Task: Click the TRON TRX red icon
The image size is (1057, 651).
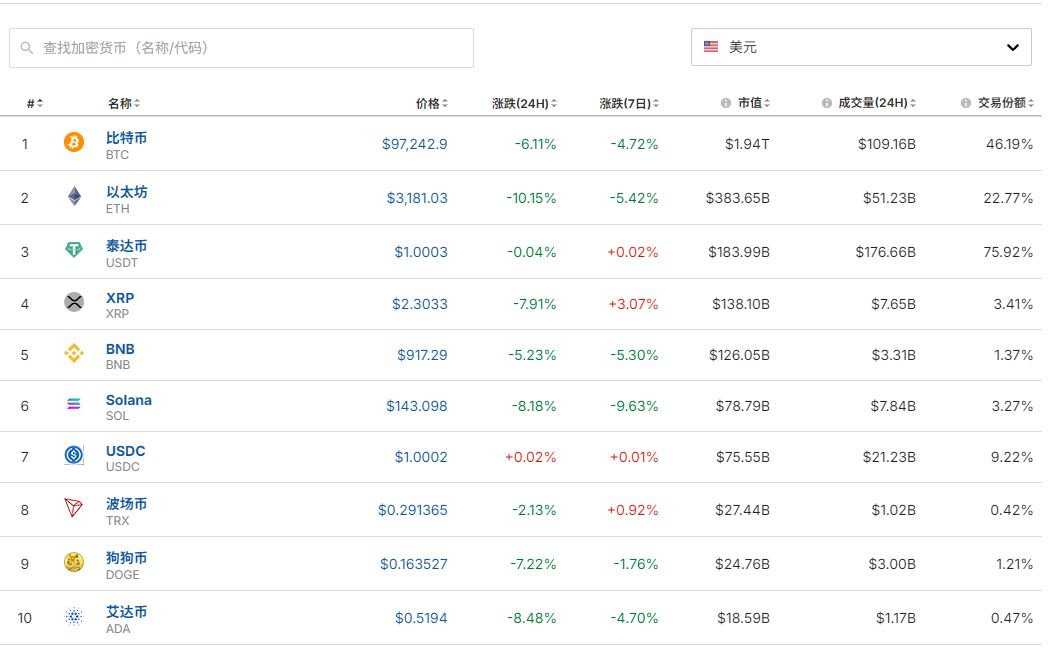Action: [x=74, y=509]
